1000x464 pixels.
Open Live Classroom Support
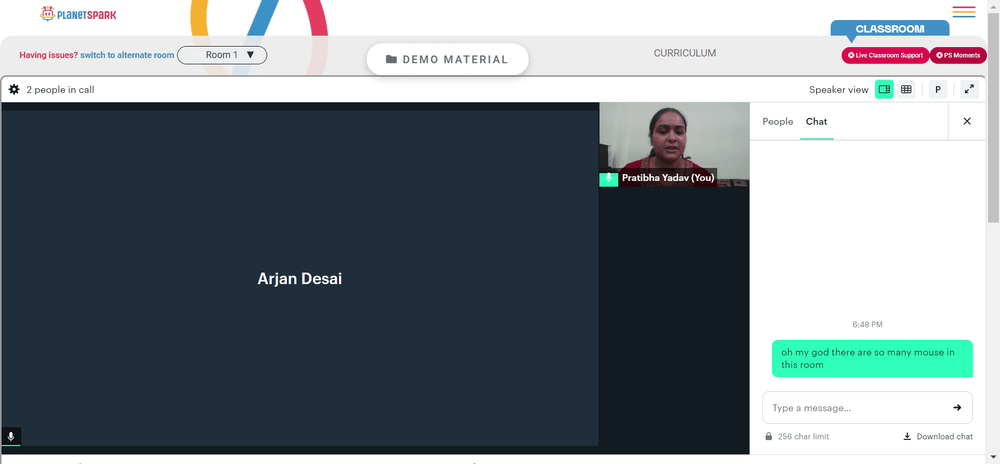[885, 55]
